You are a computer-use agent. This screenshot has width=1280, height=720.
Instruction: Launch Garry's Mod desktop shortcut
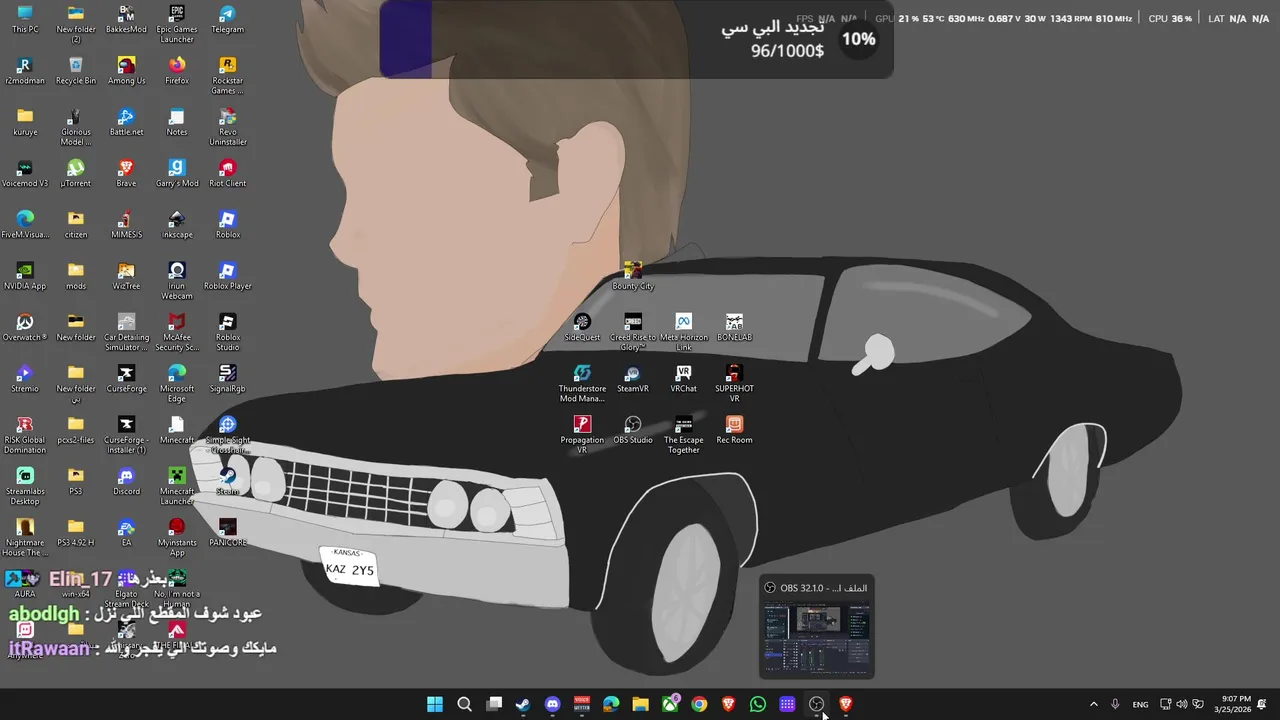(x=177, y=173)
